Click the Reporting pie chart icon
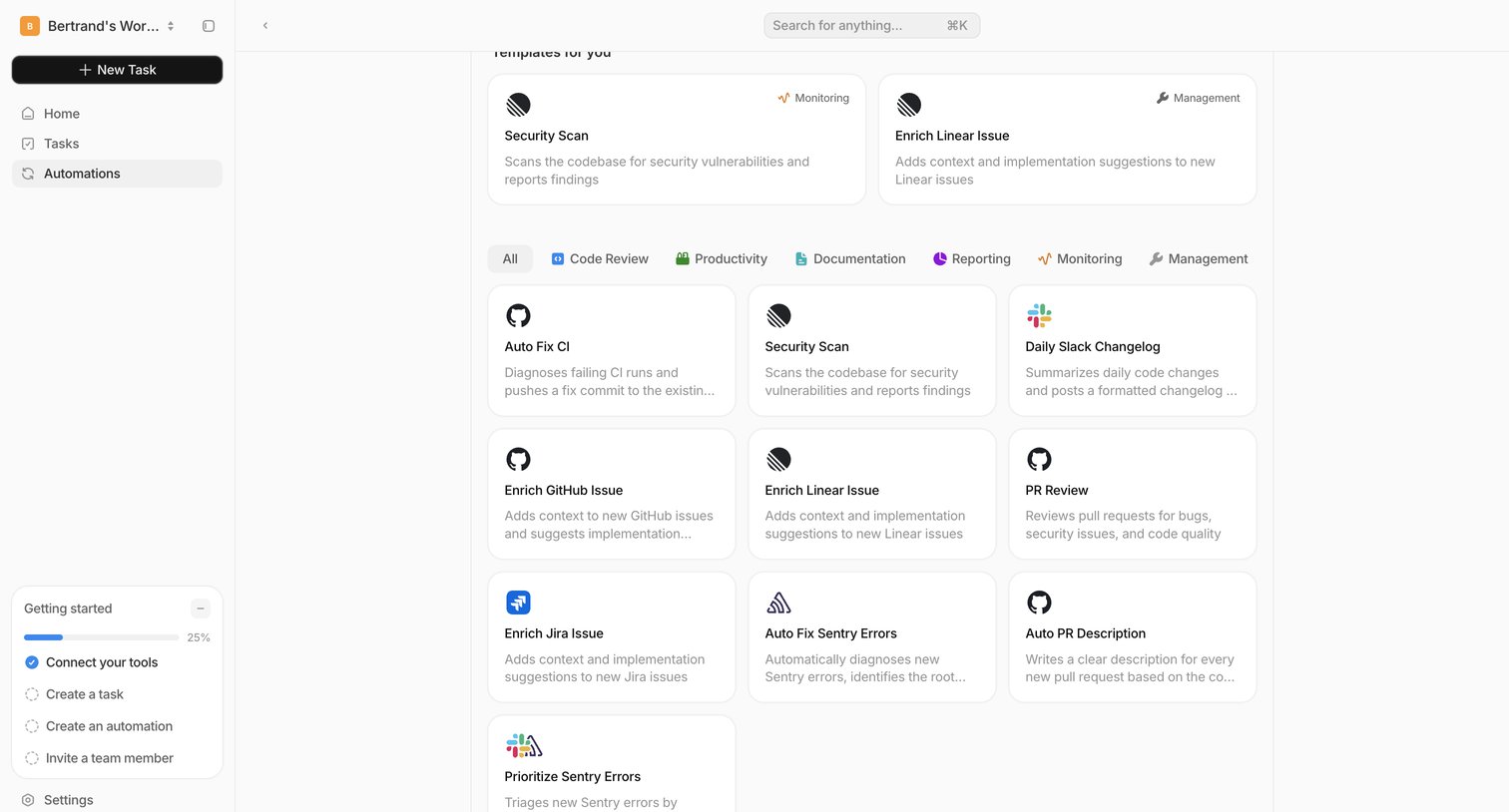This screenshot has width=1509, height=812. tap(939, 259)
